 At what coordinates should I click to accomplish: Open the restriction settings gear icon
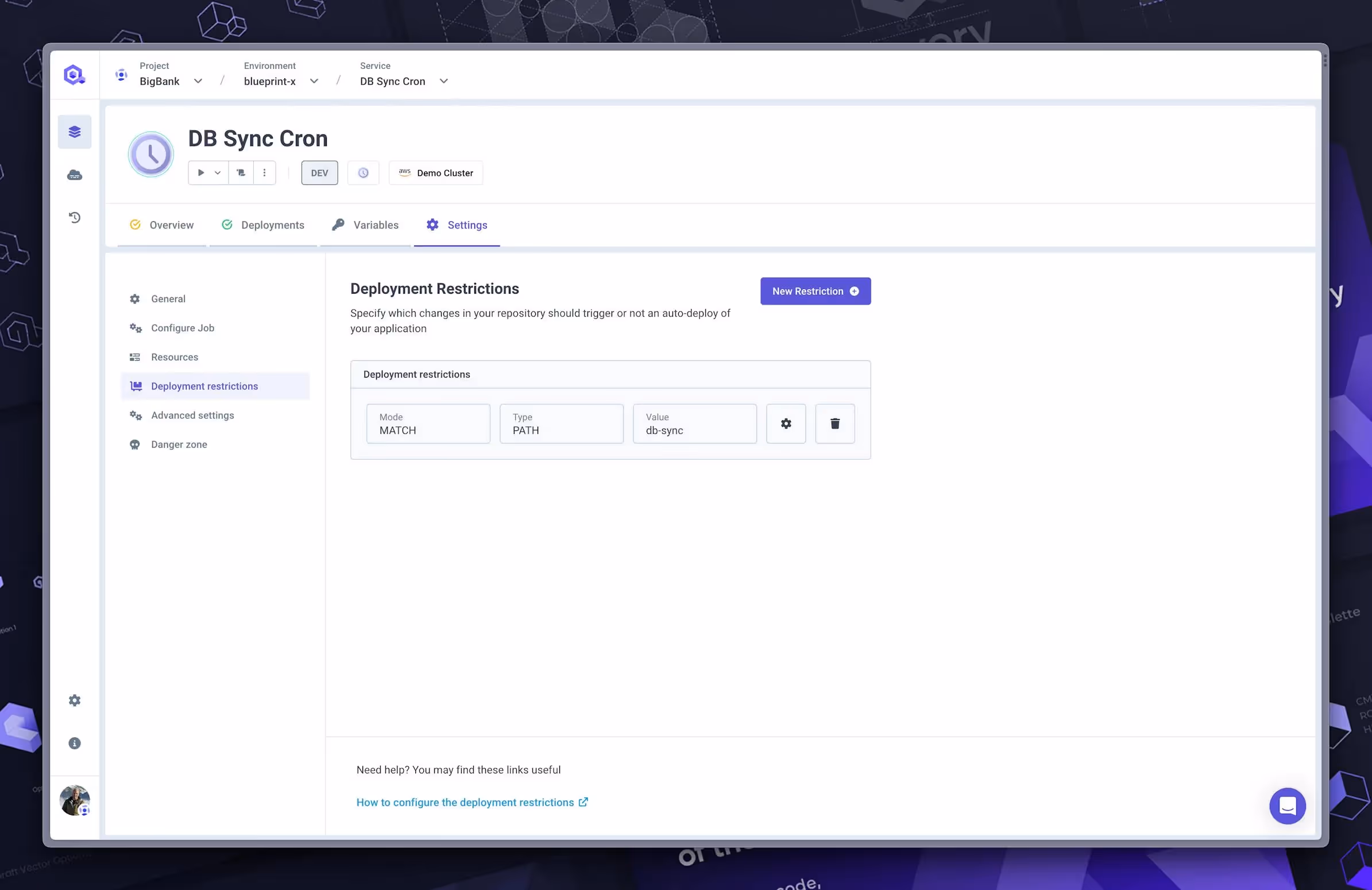click(786, 423)
